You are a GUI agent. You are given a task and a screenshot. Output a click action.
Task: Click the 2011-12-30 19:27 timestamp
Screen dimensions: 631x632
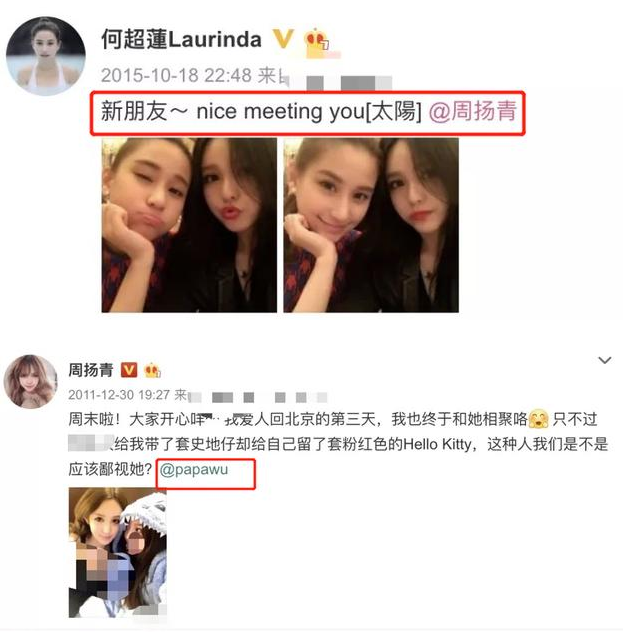(x=119, y=395)
